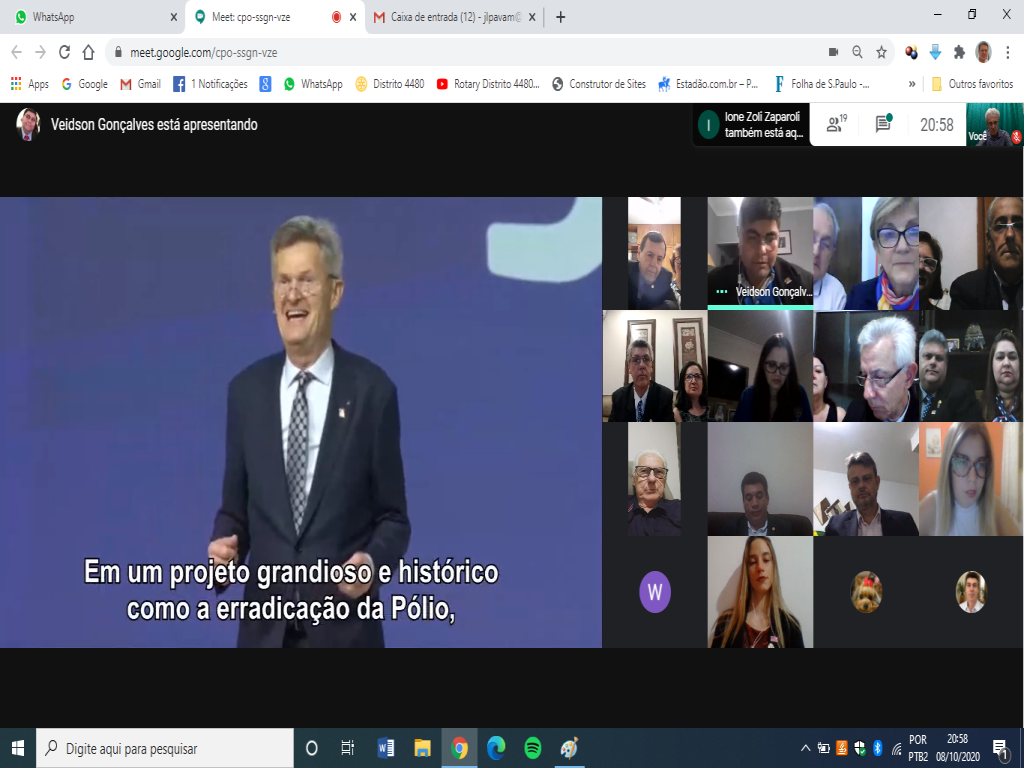Open the Meet chat messages icon
This screenshot has height=768, width=1024.
(x=883, y=125)
